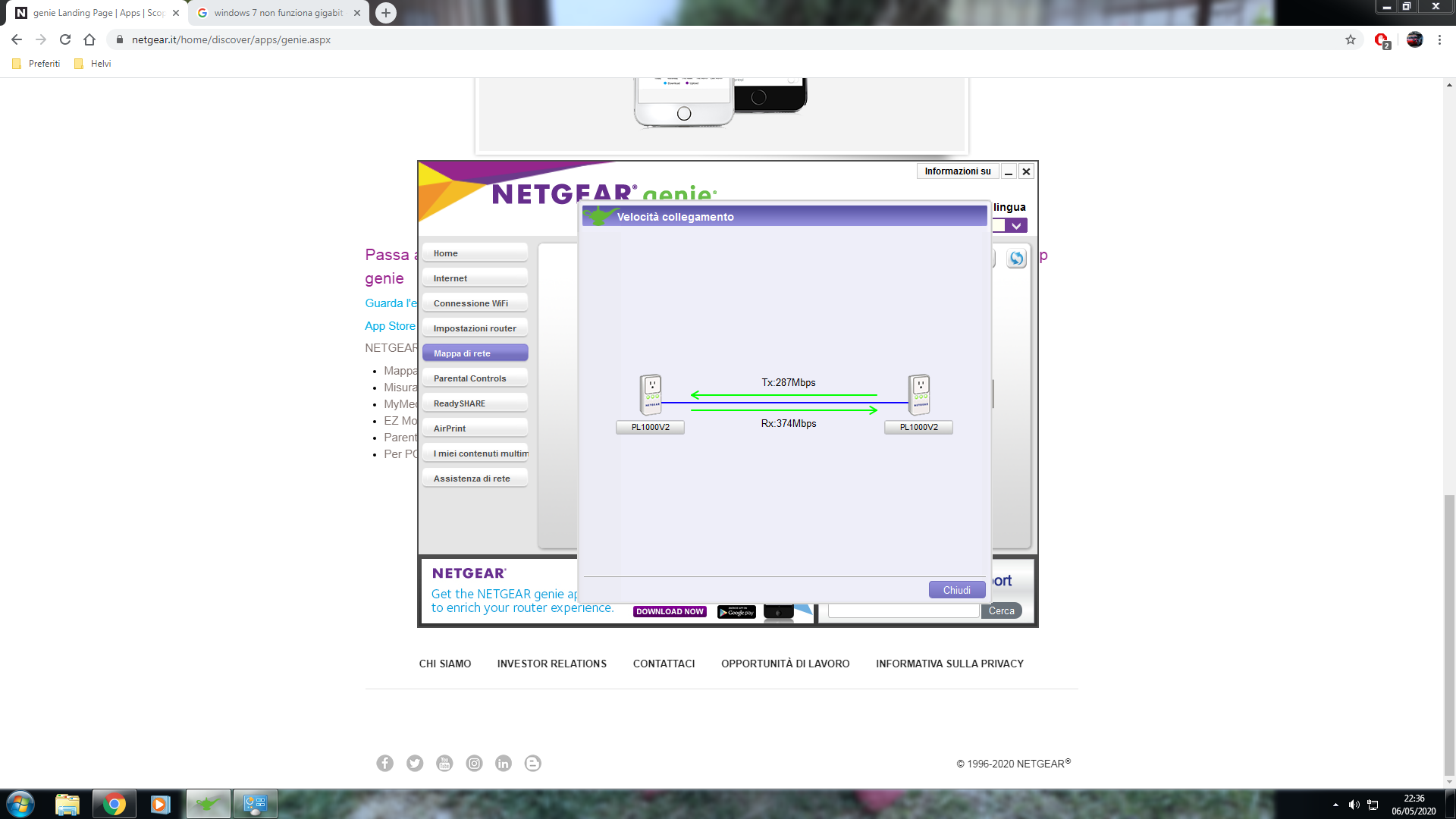Open NETGEAR genie from Windows taskbar

click(208, 804)
